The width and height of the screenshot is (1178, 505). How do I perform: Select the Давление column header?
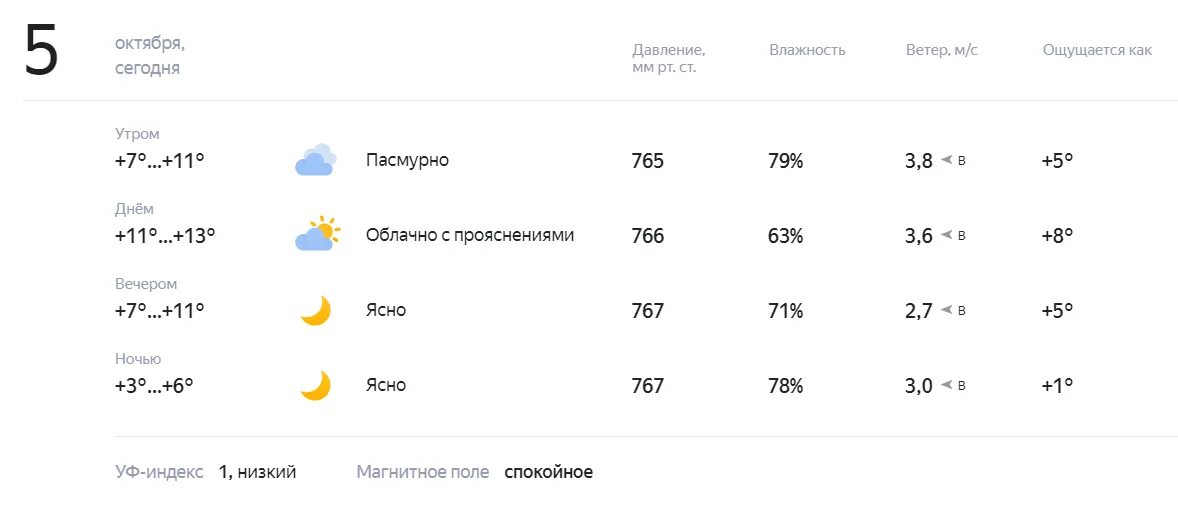pos(669,59)
